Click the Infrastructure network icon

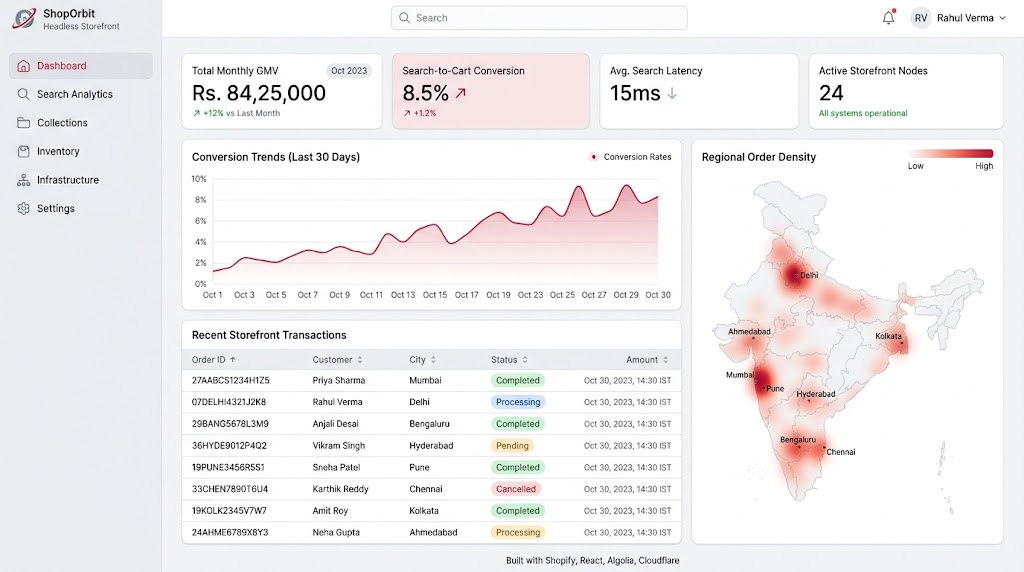(x=24, y=180)
